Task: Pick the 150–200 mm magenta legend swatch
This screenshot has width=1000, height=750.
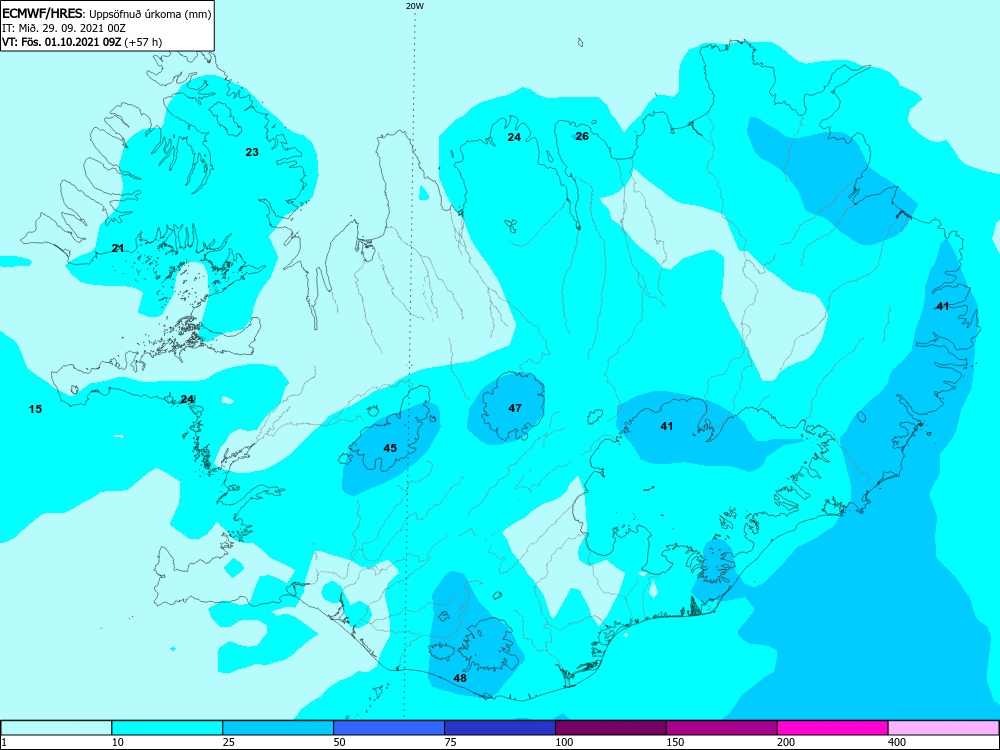Action: coord(722,728)
